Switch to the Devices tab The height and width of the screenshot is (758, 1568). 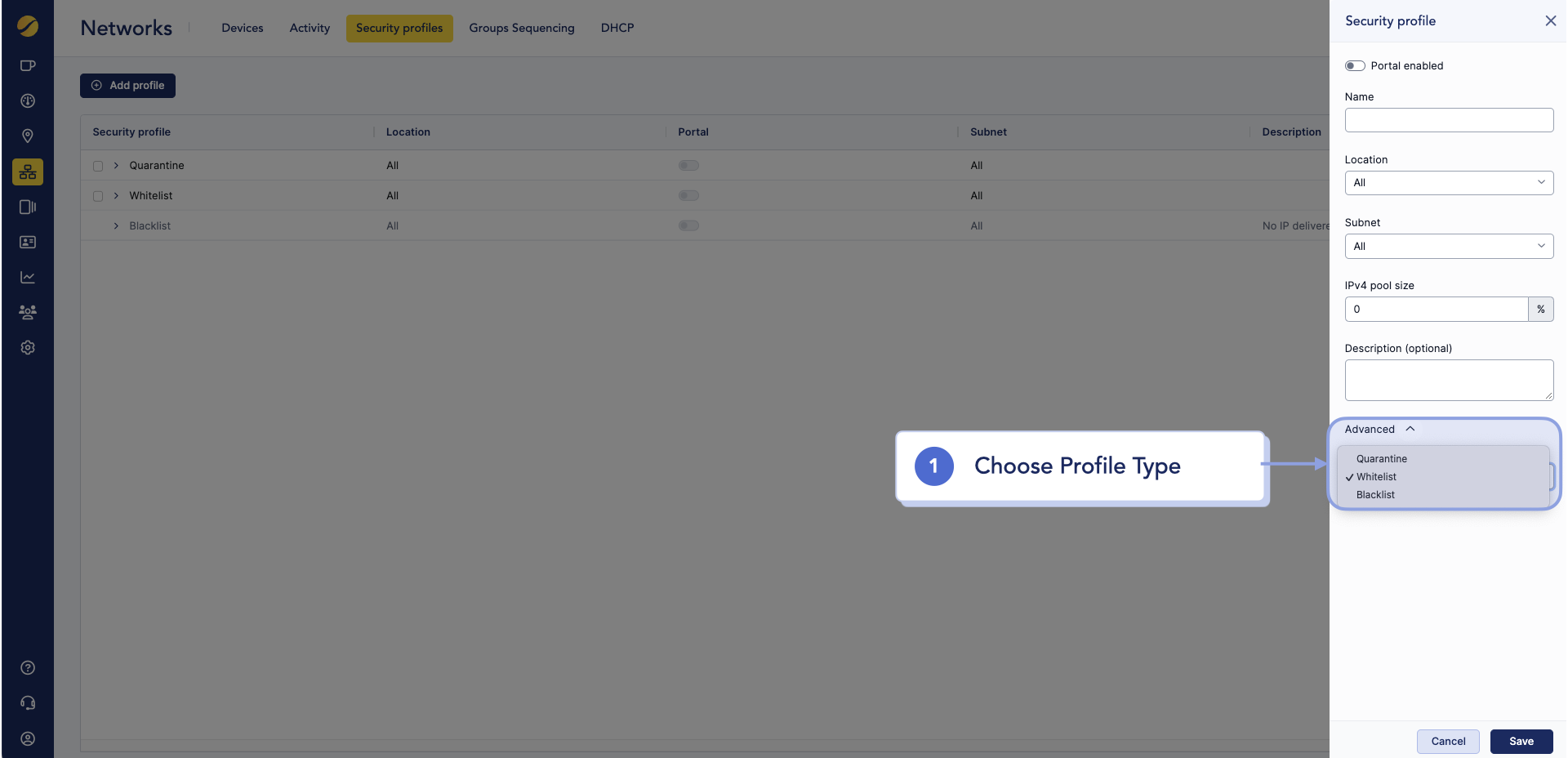click(243, 28)
